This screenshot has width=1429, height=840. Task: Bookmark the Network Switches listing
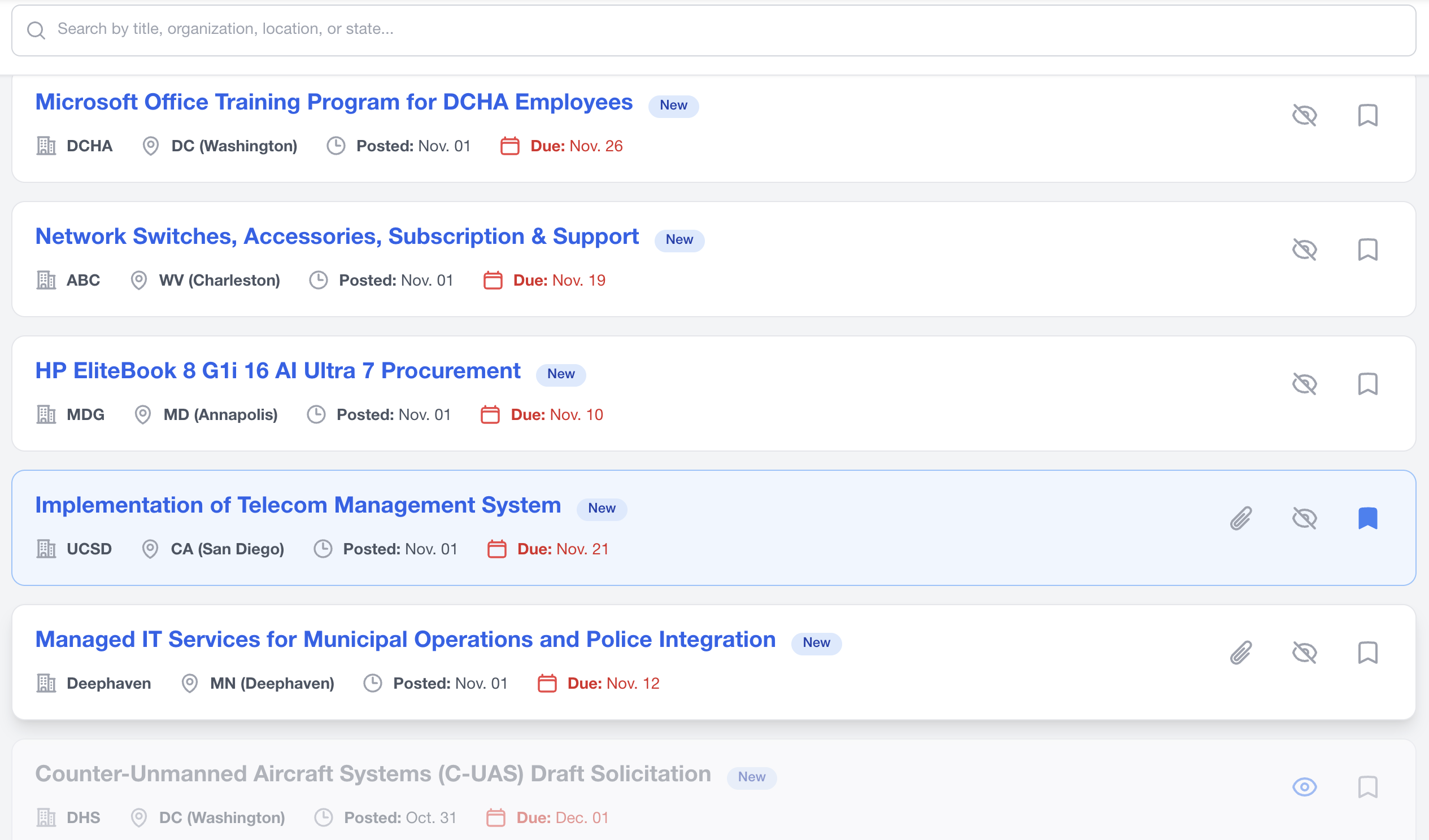coord(1369,250)
